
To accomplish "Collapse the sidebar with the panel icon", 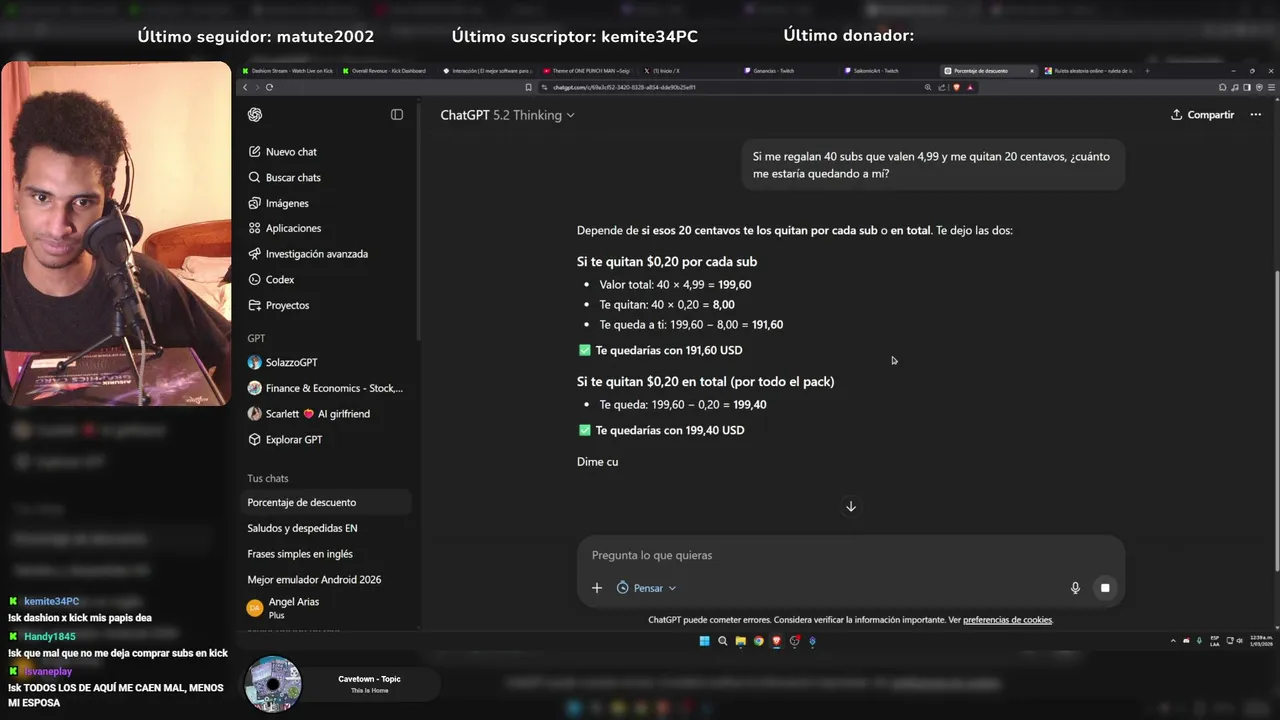I will [x=397, y=115].
